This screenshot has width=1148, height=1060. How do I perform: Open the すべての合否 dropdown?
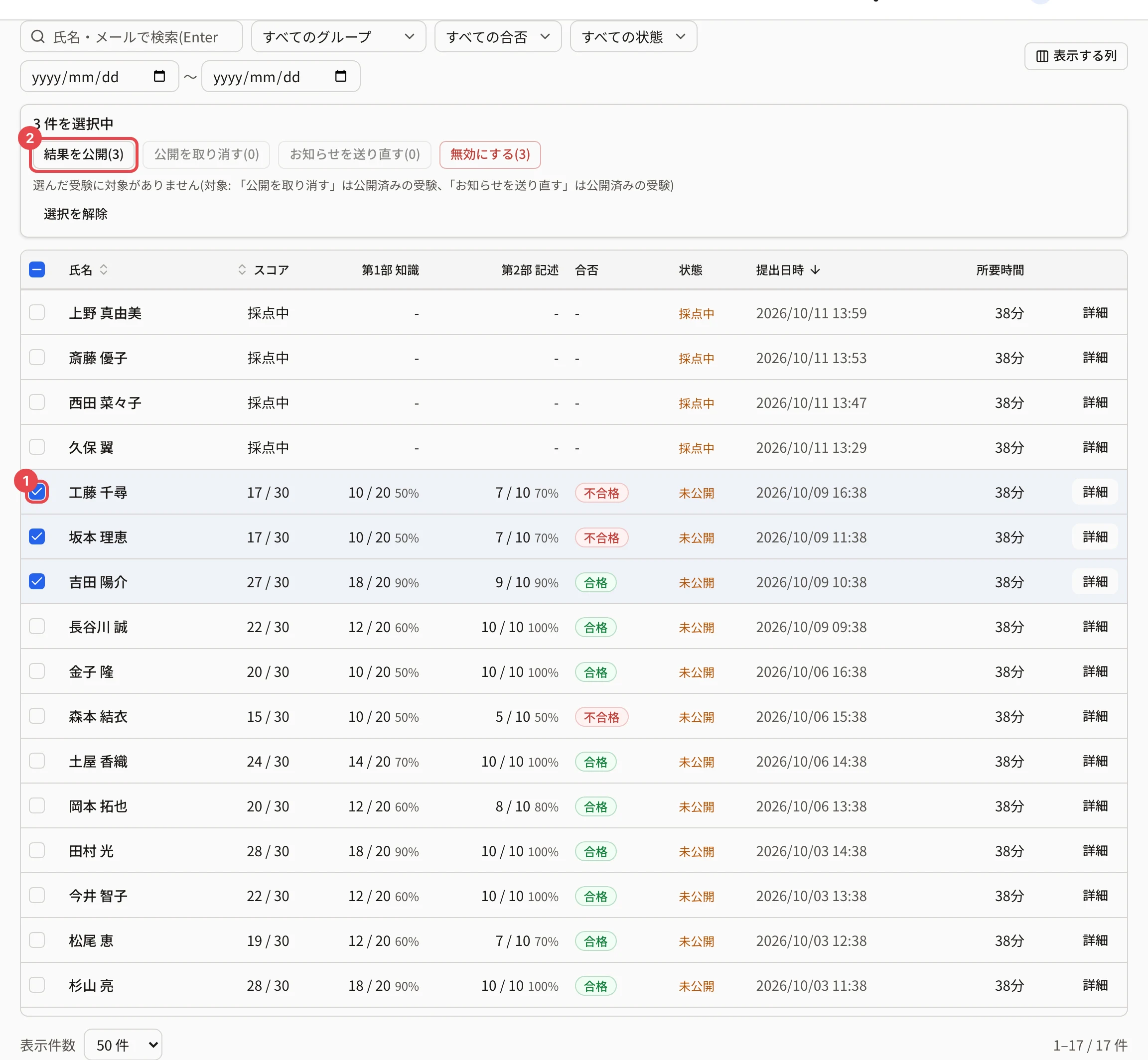click(x=498, y=37)
